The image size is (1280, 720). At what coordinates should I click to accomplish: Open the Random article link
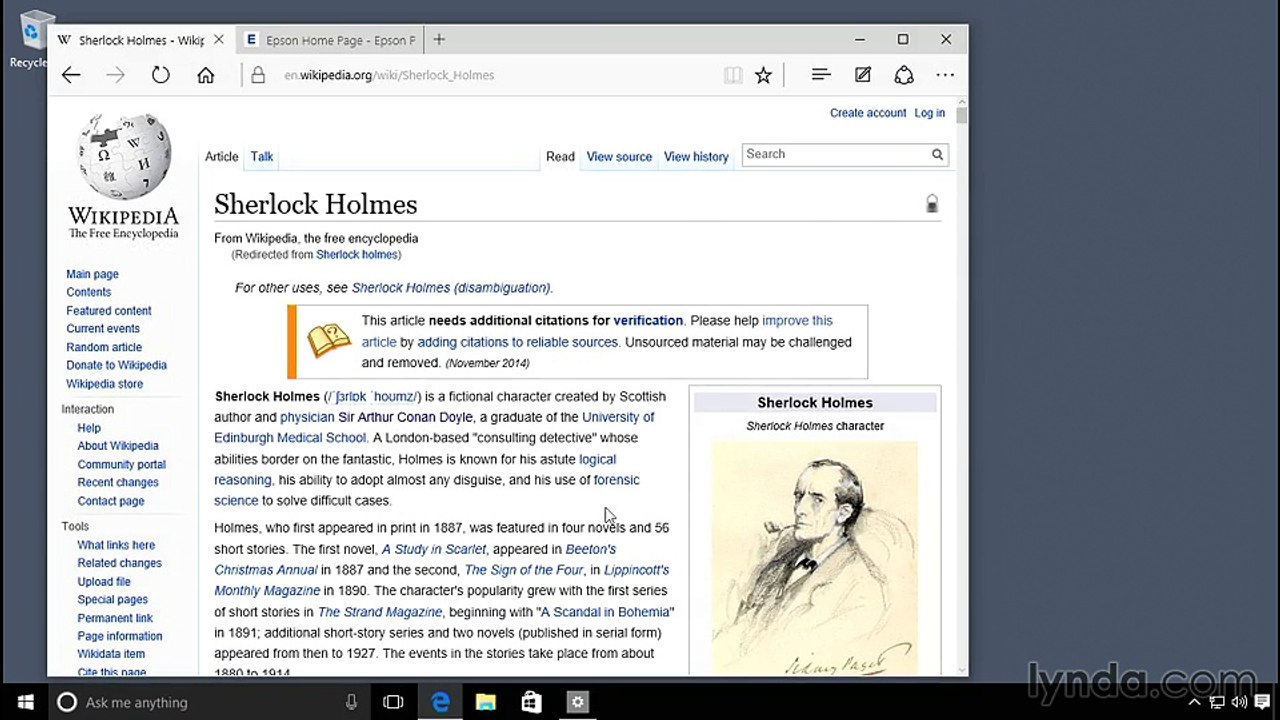tap(104, 347)
